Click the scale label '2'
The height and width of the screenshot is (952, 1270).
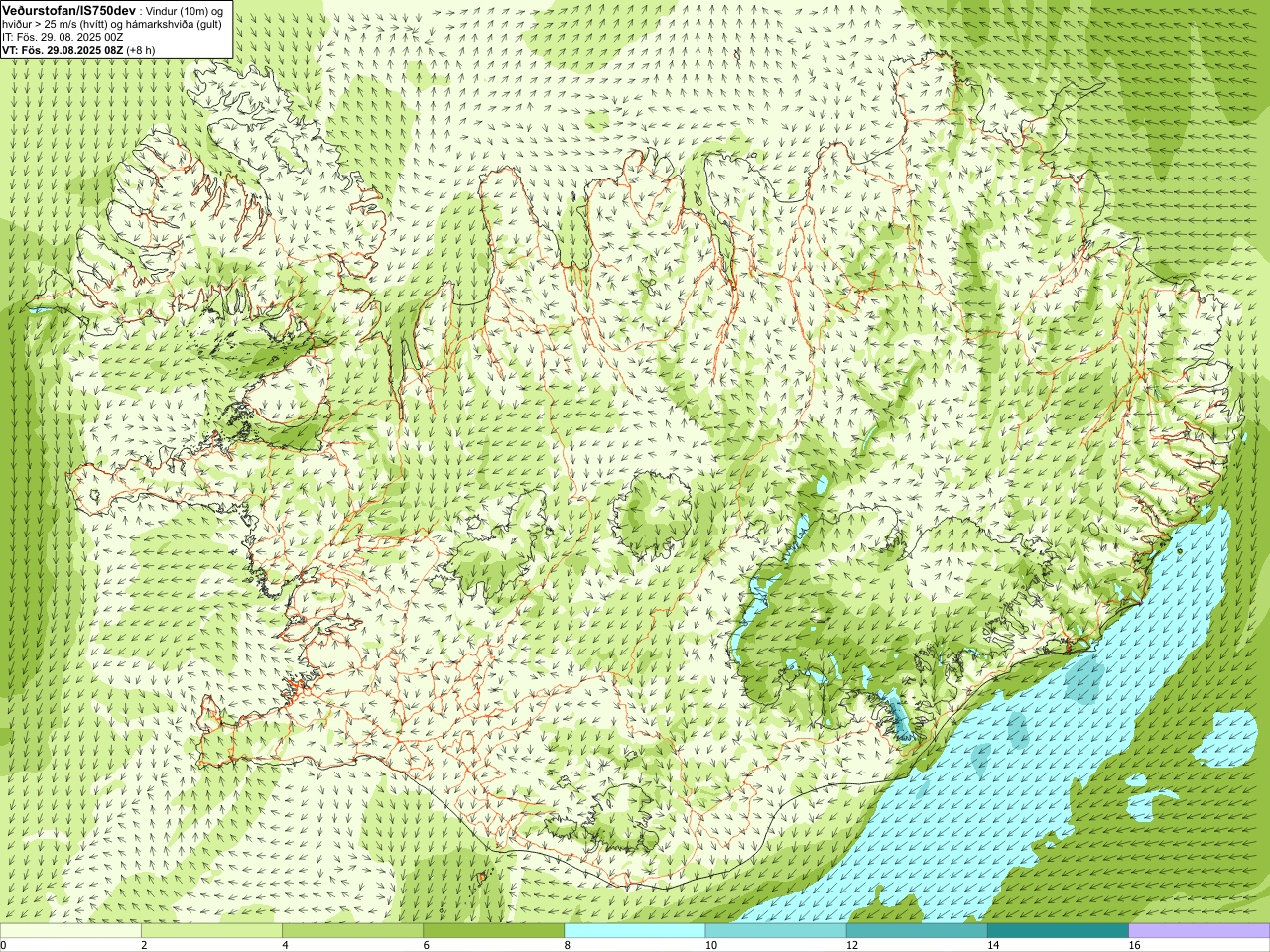click(x=144, y=946)
